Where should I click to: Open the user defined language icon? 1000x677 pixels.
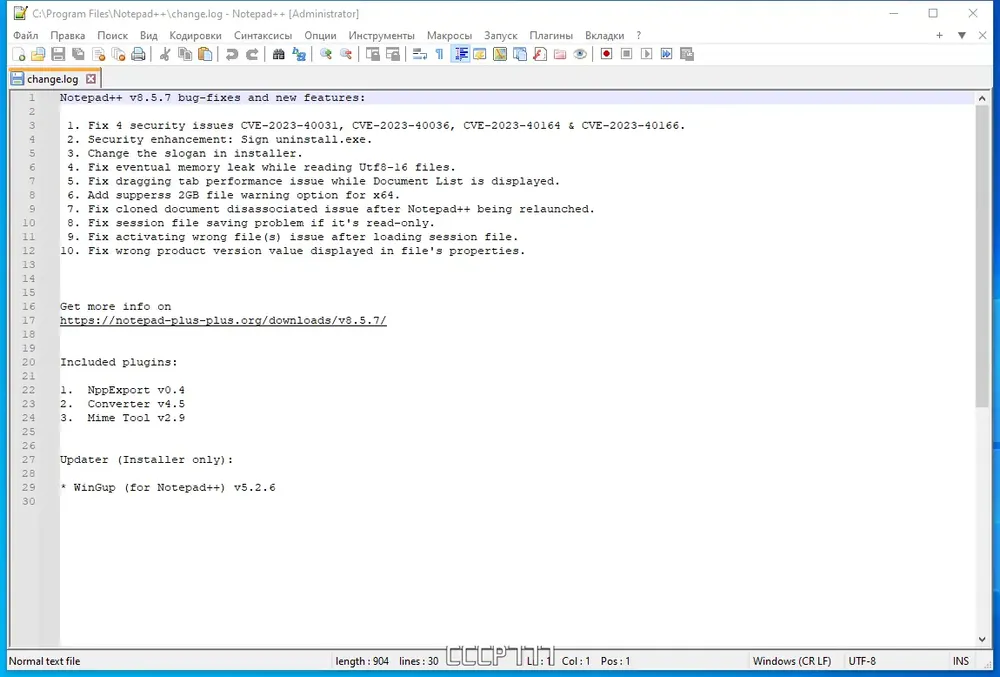click(x=480, y=54)
